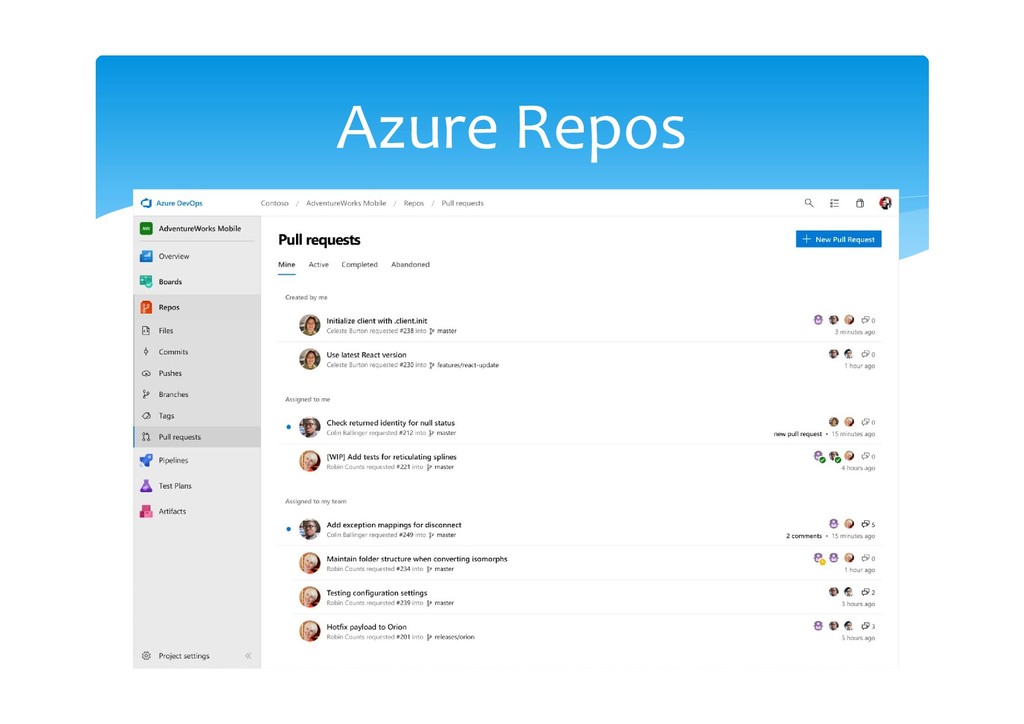1024x724 pixels.
Task: Switch to the Abandoned tab
Action: tap(410, 265)
